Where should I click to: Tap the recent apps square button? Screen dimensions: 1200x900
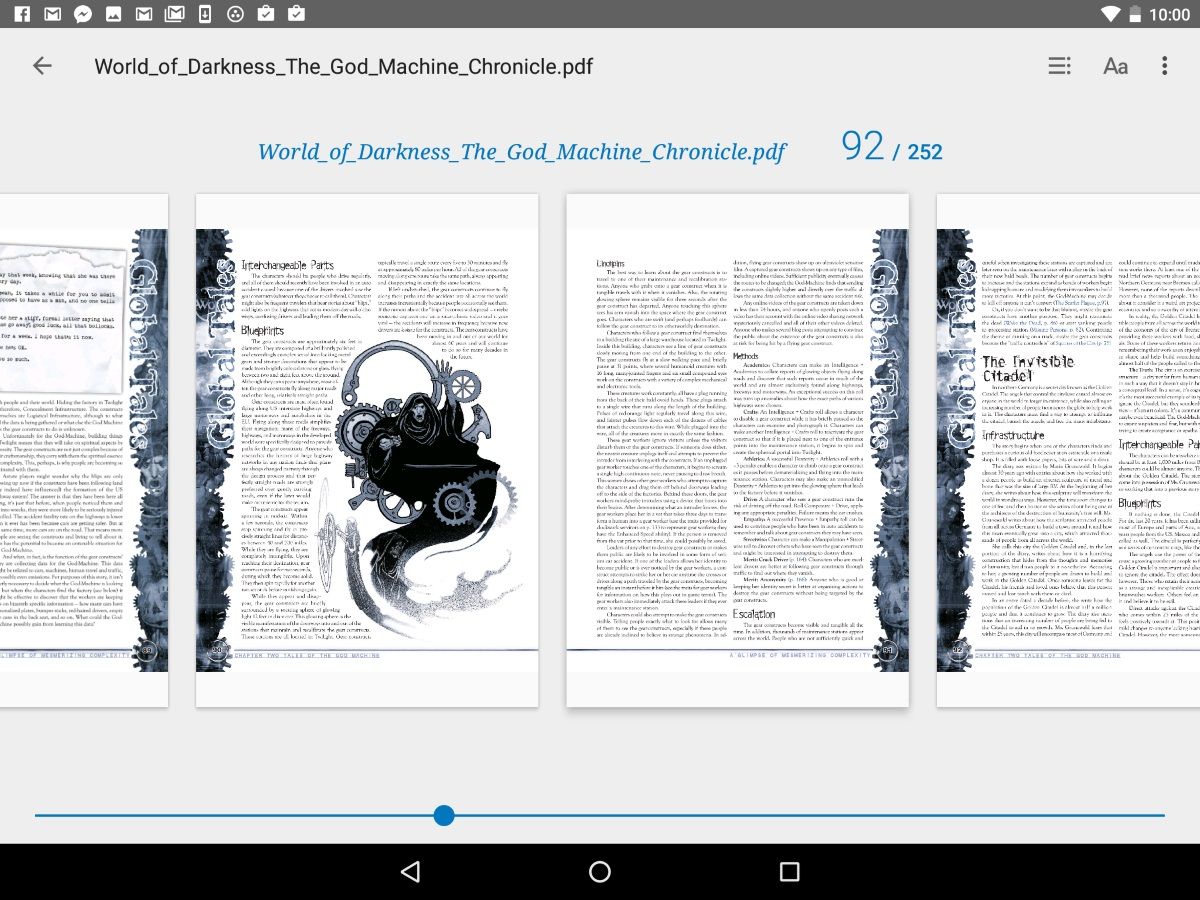point(788,871)
